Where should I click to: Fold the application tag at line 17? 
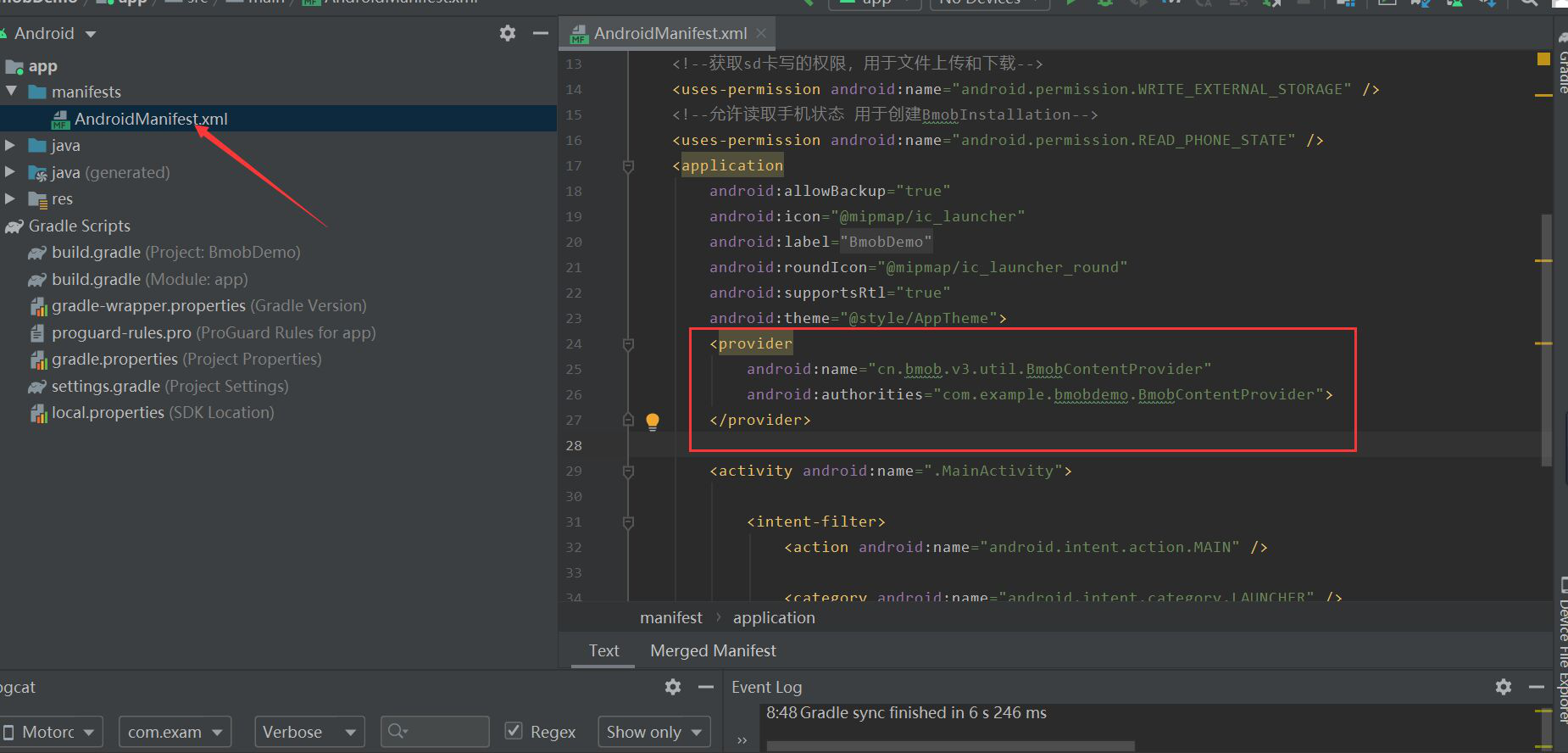[628, 166]
